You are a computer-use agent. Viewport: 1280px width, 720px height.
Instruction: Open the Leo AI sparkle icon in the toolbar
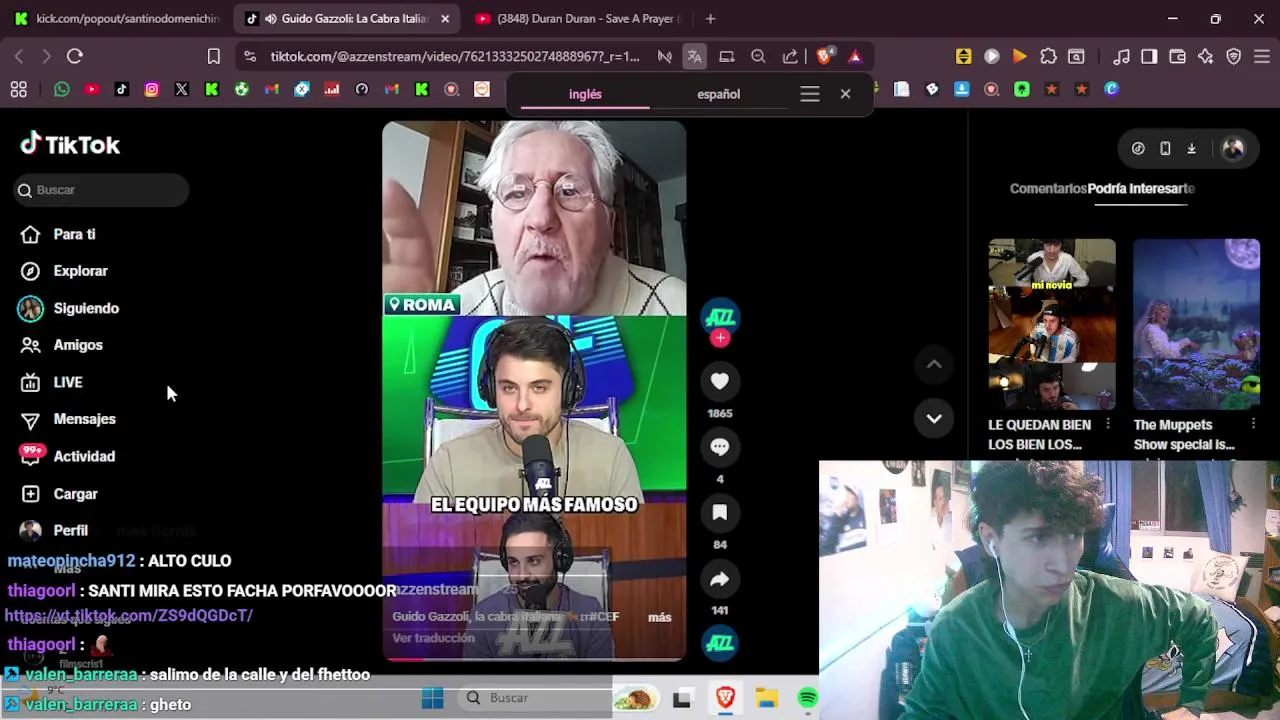pos(1206,56)
